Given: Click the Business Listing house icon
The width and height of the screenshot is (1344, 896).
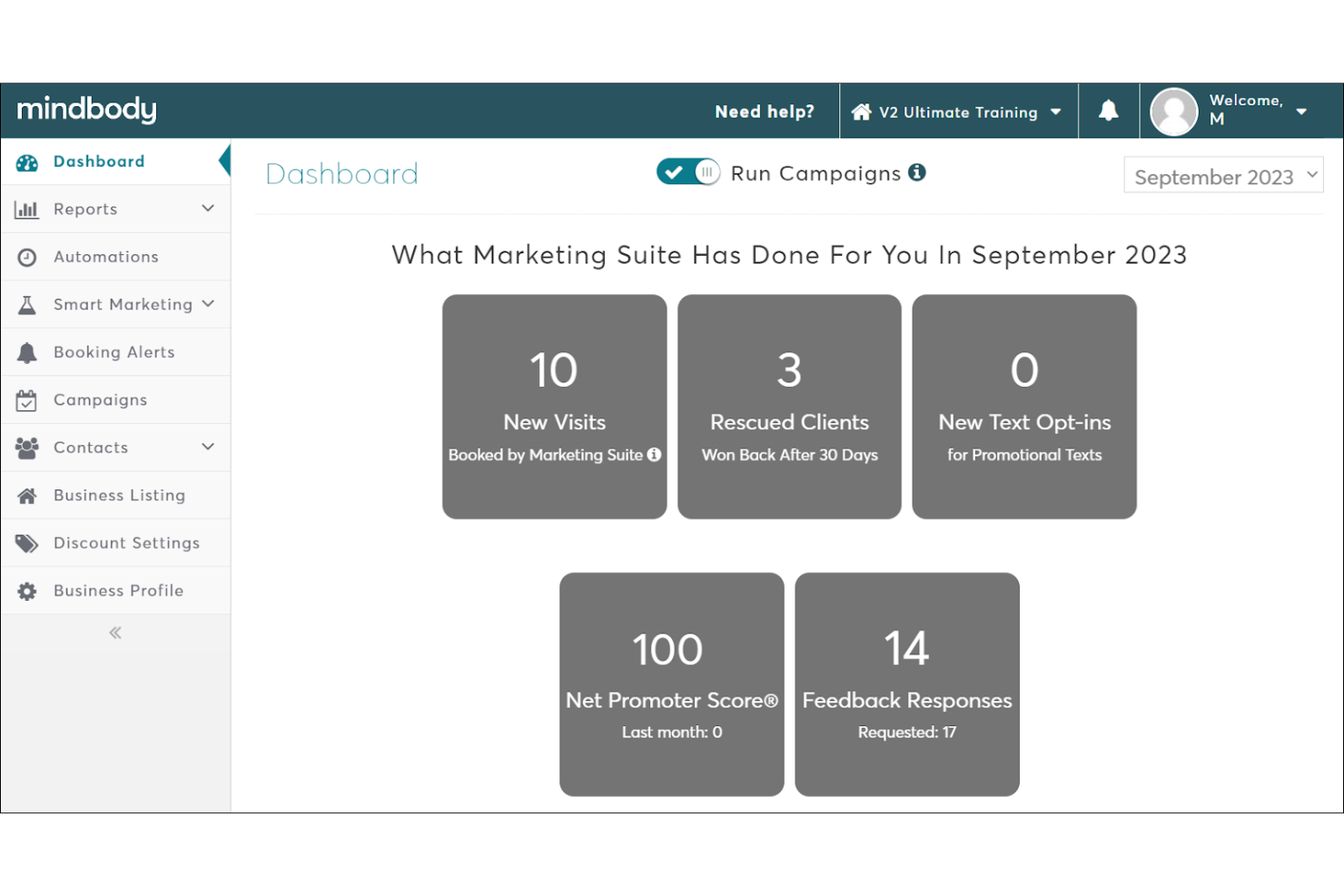Looking at the screenshot, I should [27, 496].
